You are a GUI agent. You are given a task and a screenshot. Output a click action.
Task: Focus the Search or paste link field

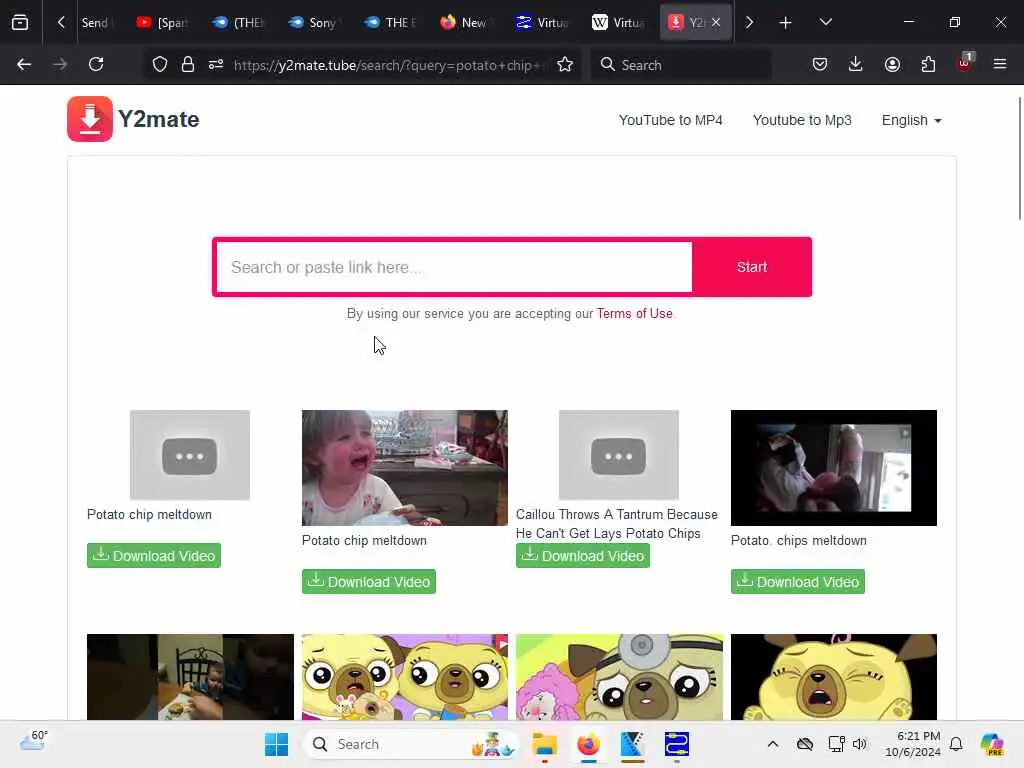454,267
